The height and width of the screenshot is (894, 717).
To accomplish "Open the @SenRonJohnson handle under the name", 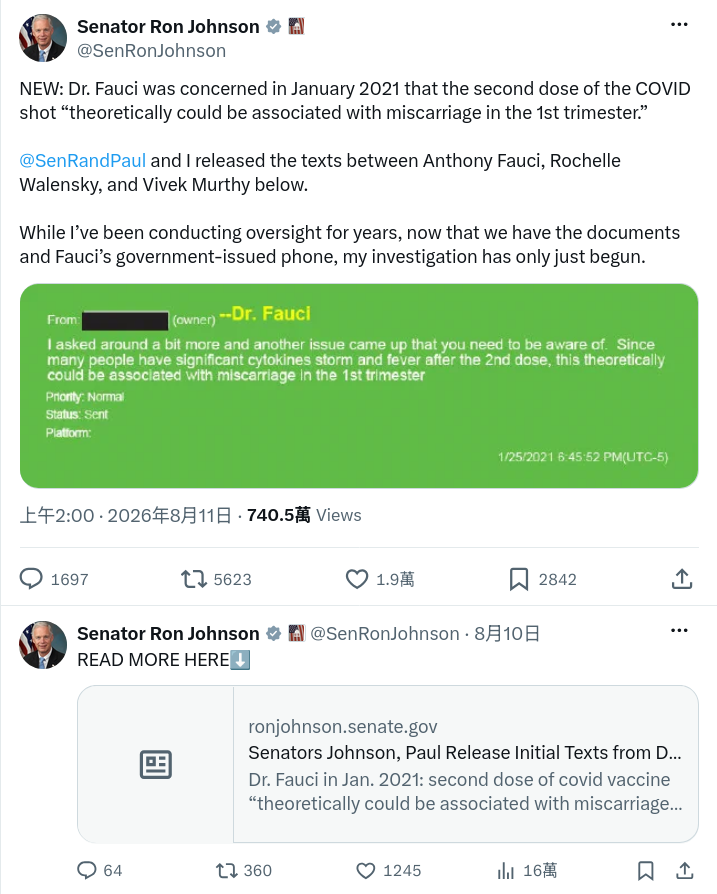I will [x=152, y=51].
